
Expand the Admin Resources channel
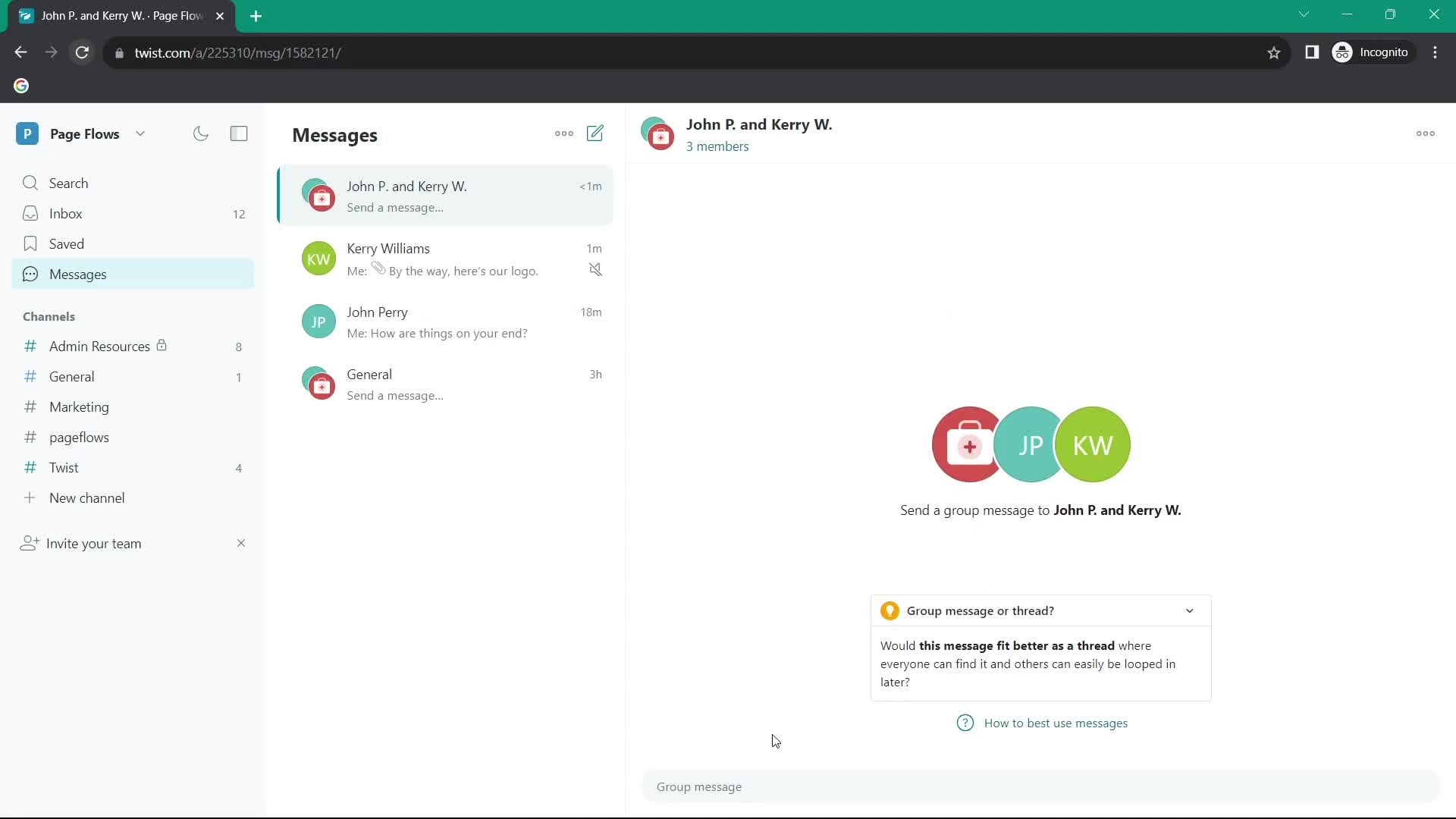click(99, 346)
